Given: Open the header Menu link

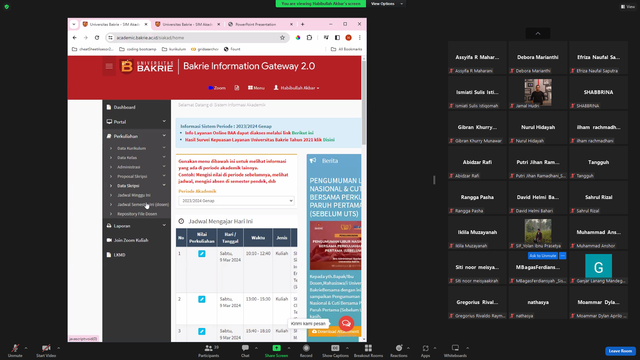Looking at the screenshot, I should (x=256, y=88).
